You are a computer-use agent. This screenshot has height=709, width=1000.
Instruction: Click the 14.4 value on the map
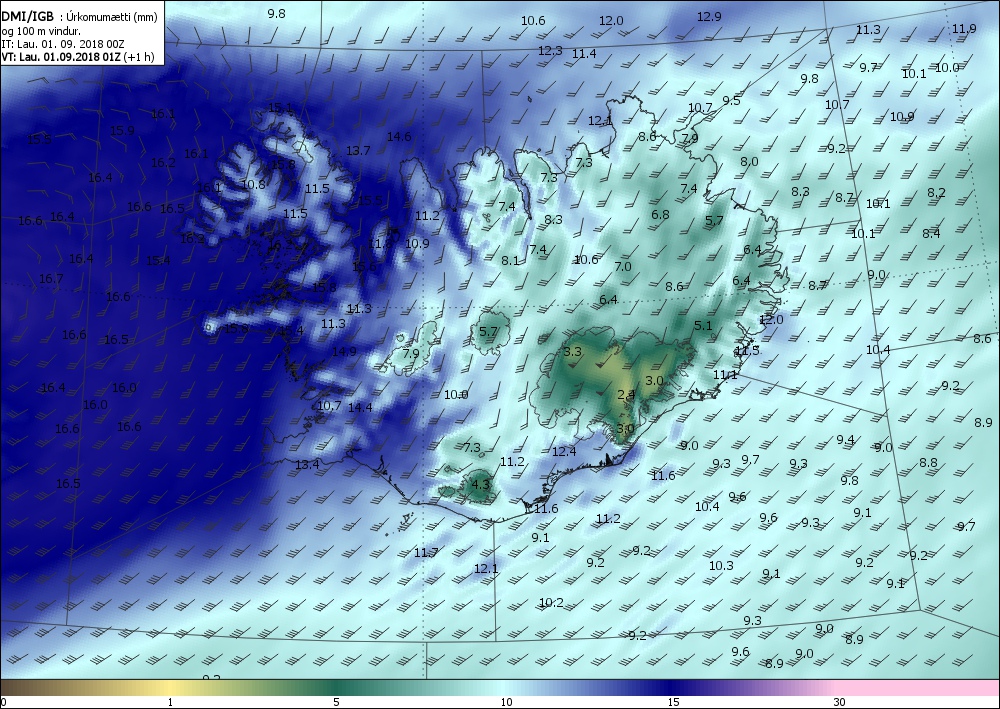click(x=360, y=407)
